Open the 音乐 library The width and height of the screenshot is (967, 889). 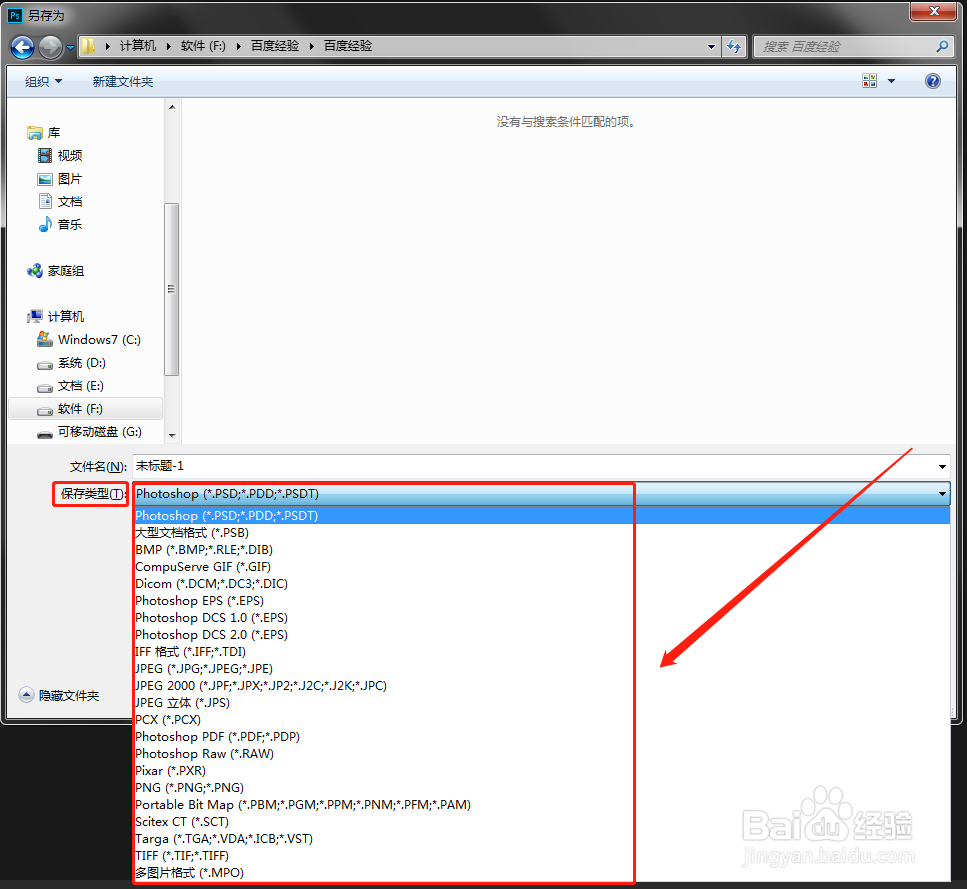pos(60,224)
